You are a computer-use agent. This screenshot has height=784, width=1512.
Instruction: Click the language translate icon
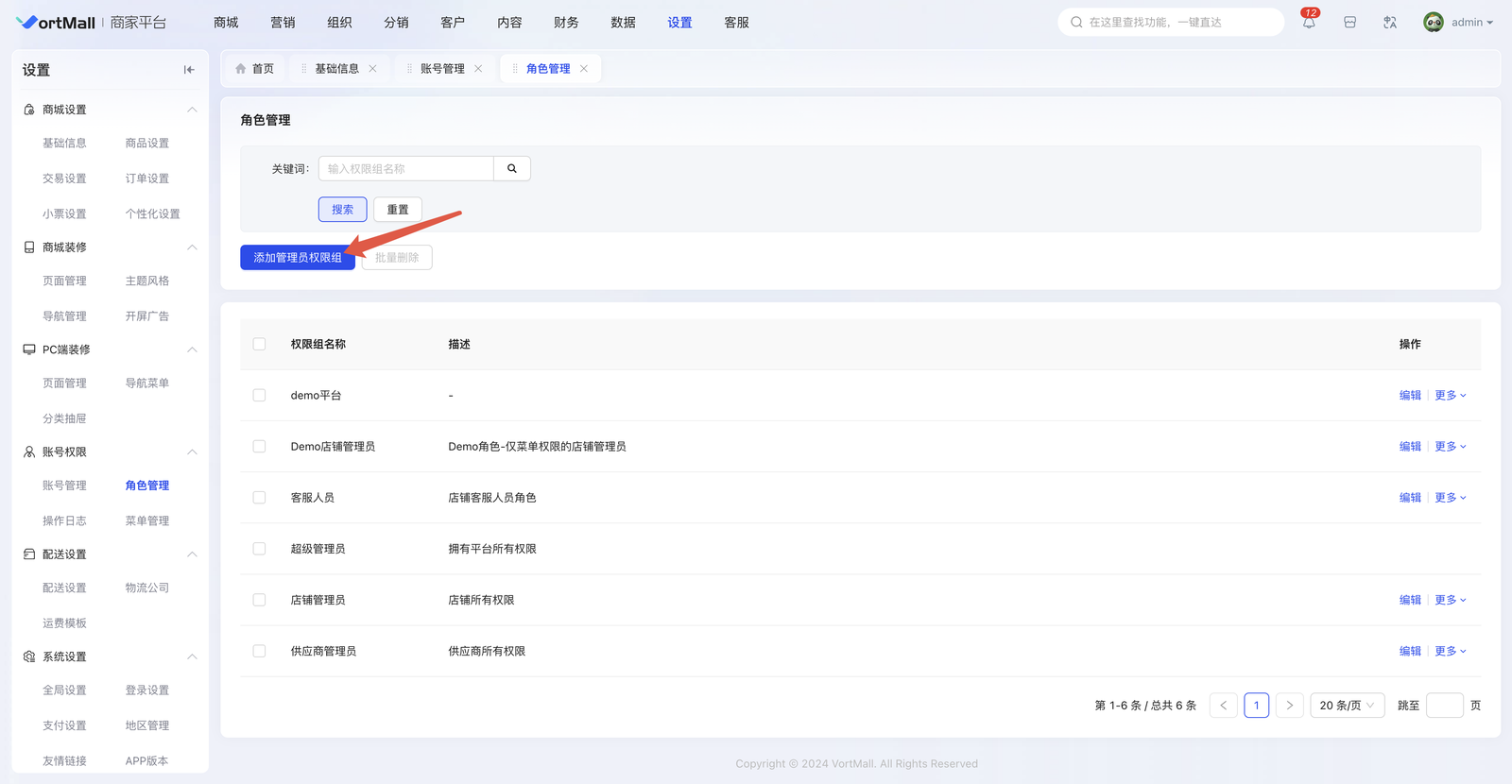pyautogui.click(x=1390, y=23)
